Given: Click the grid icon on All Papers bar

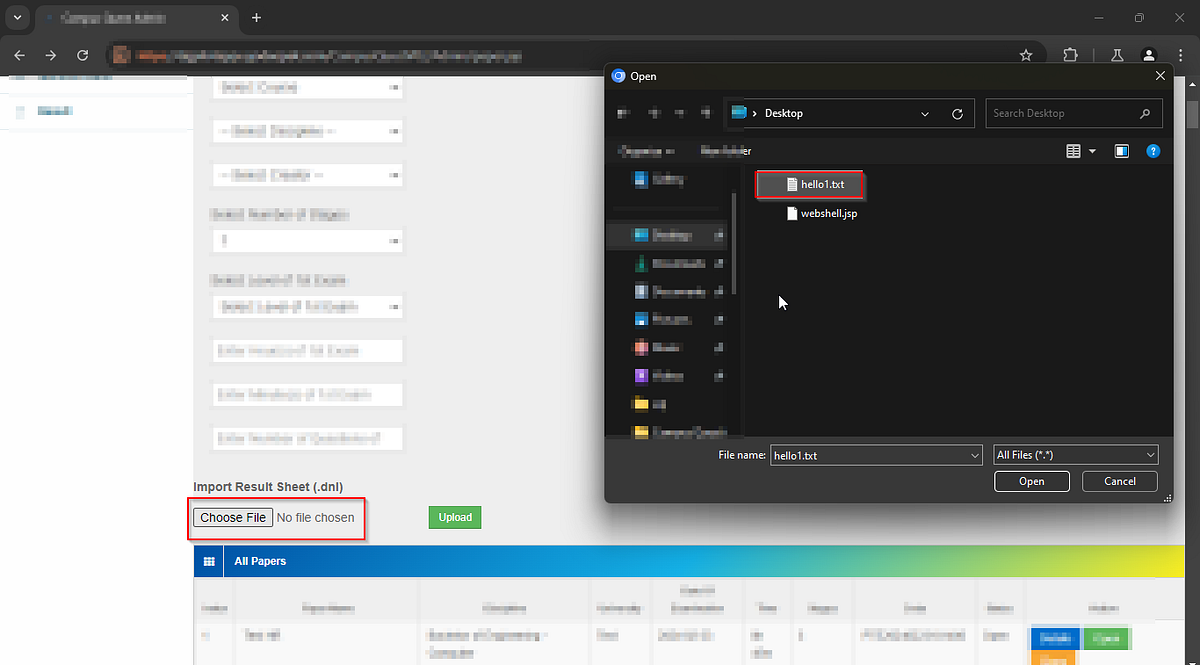Looking at the screenshot, I should point(209,560).
